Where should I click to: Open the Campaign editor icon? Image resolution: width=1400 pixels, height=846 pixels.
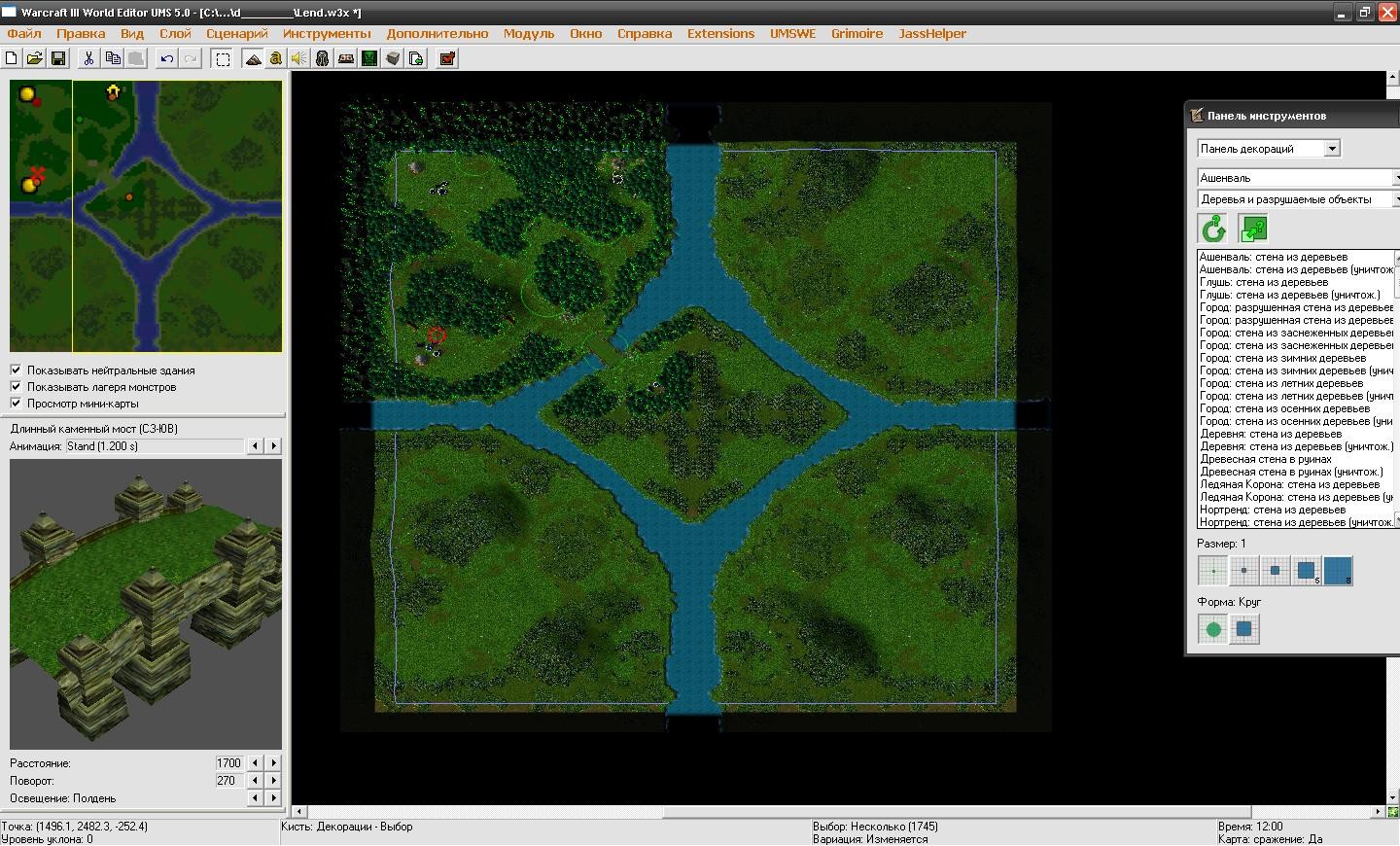point(346,58)
